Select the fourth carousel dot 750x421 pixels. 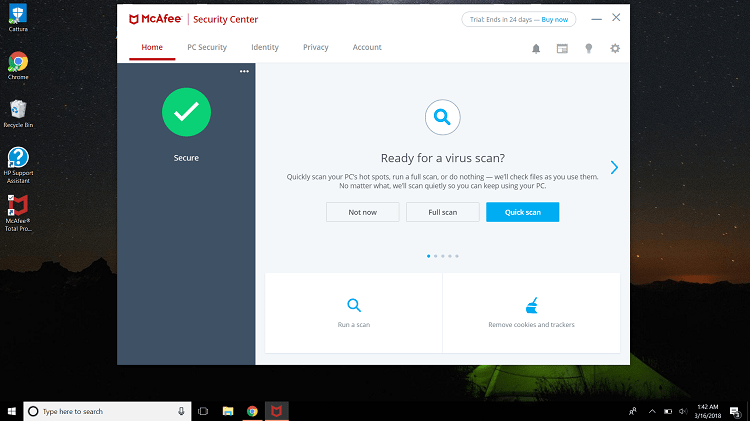(x=450, y=256)
